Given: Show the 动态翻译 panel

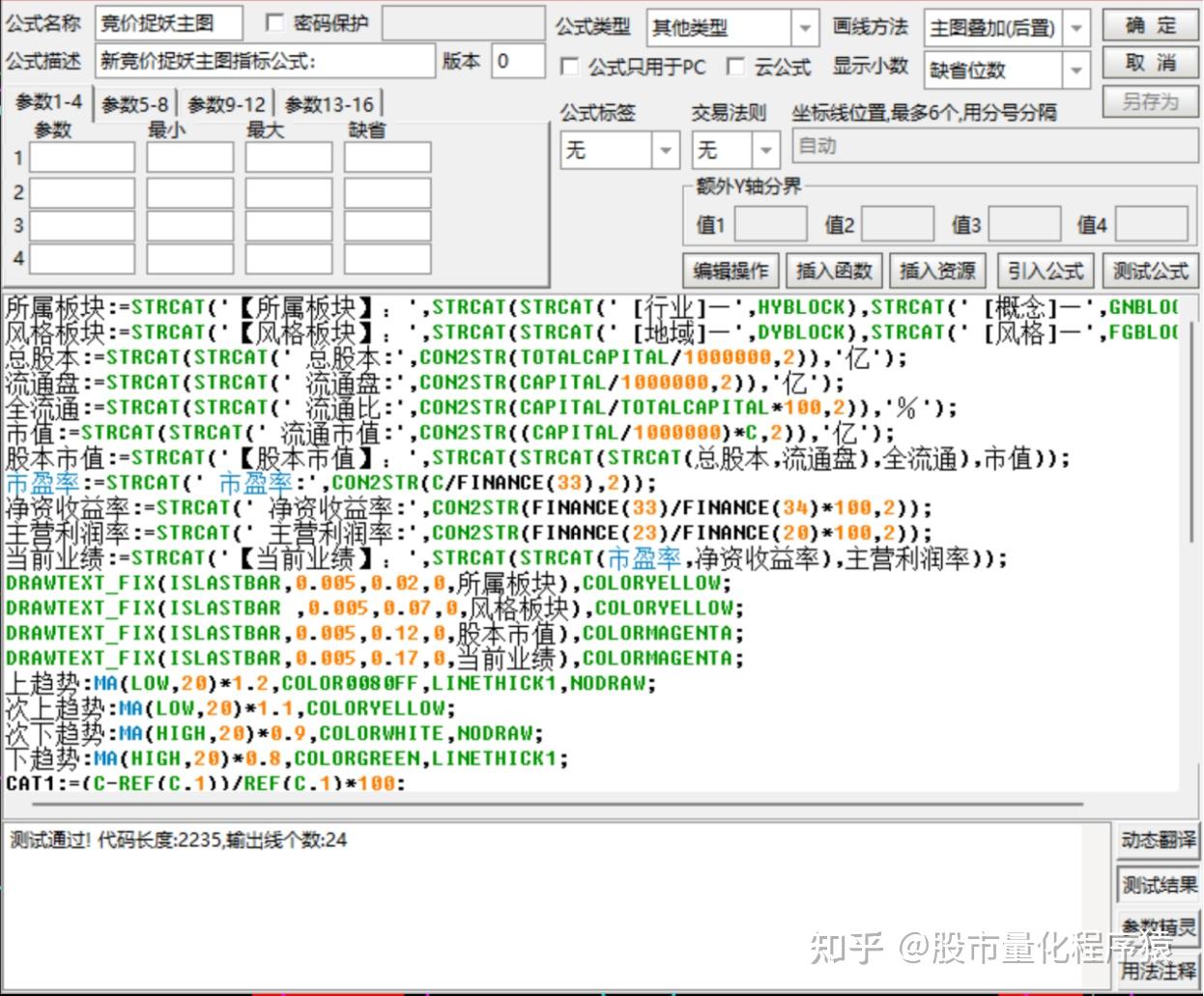Looking at the screenshot, I should click(1158, 840).
